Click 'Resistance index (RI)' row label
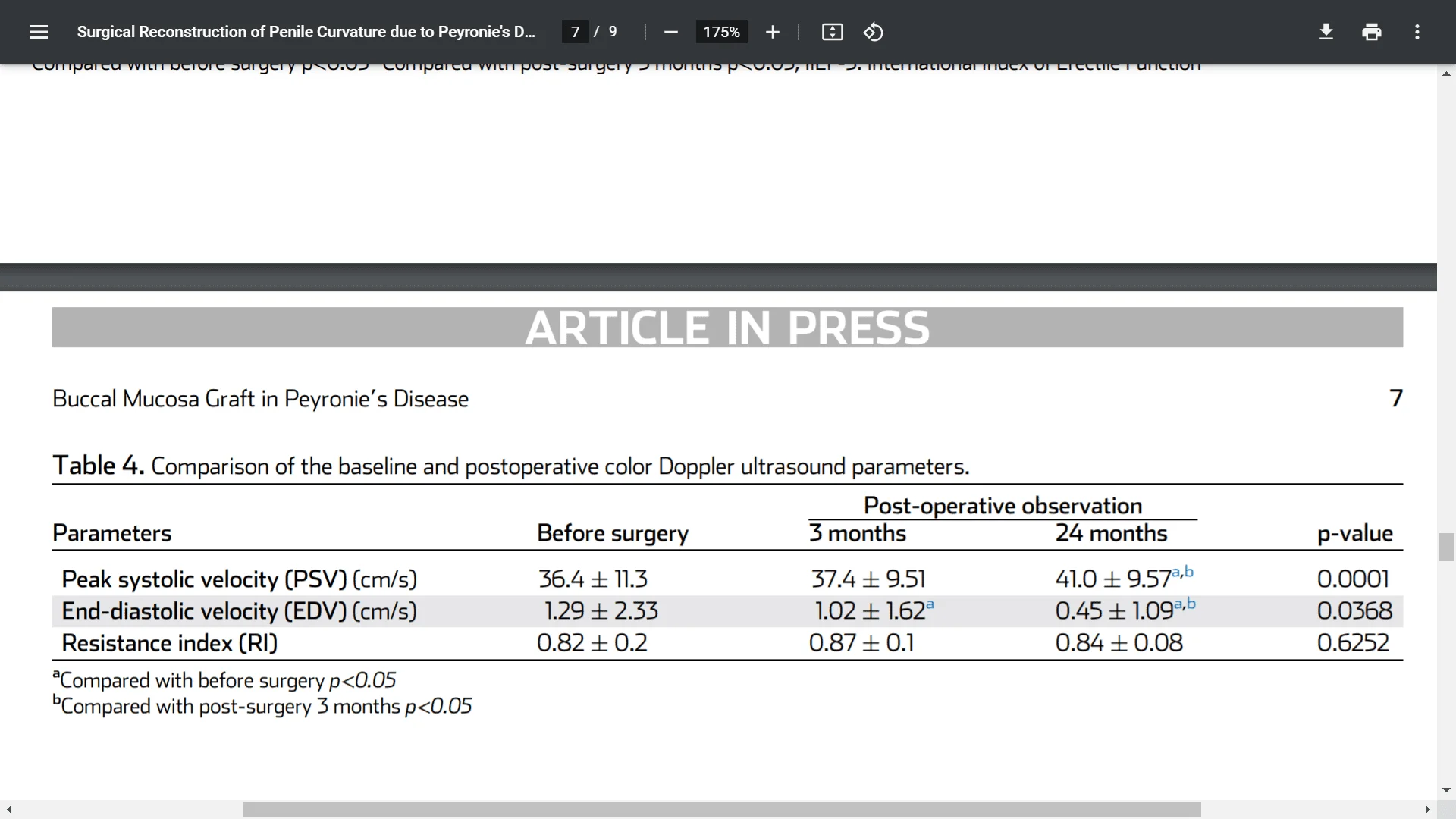The image size is (1456, 819). (170, 643)
